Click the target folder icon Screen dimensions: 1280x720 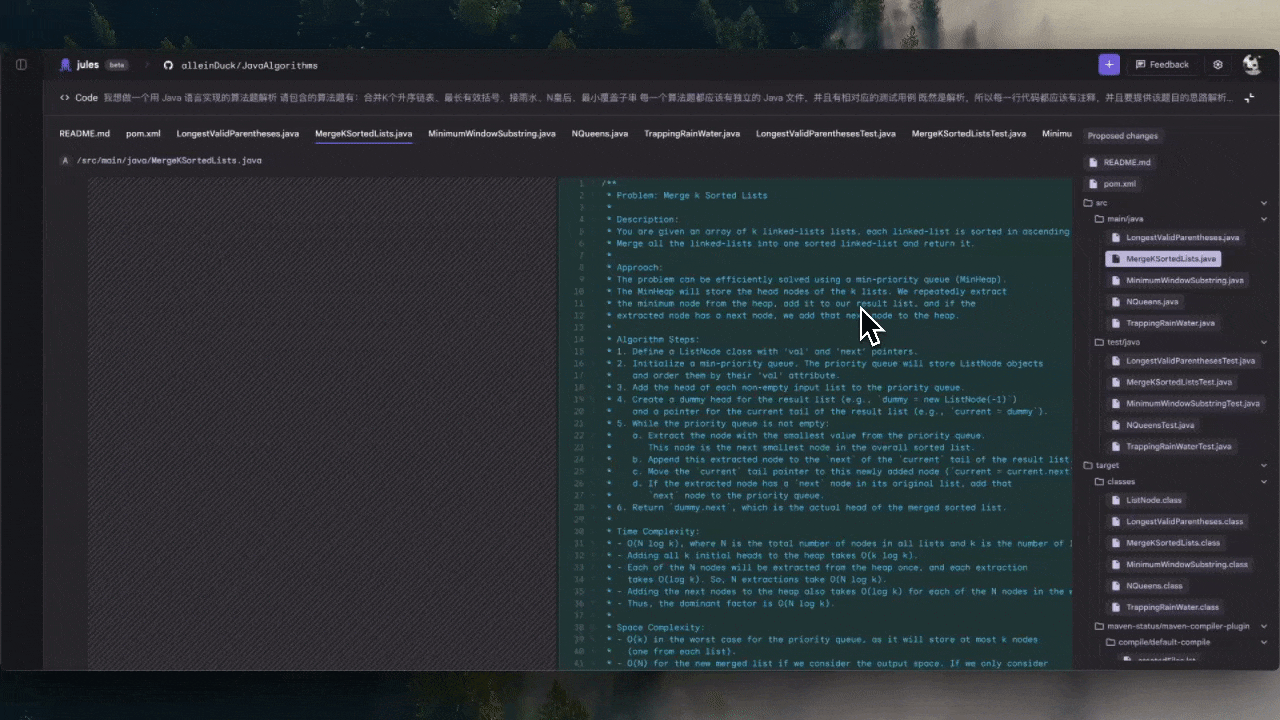click(x=1088, y=465)
